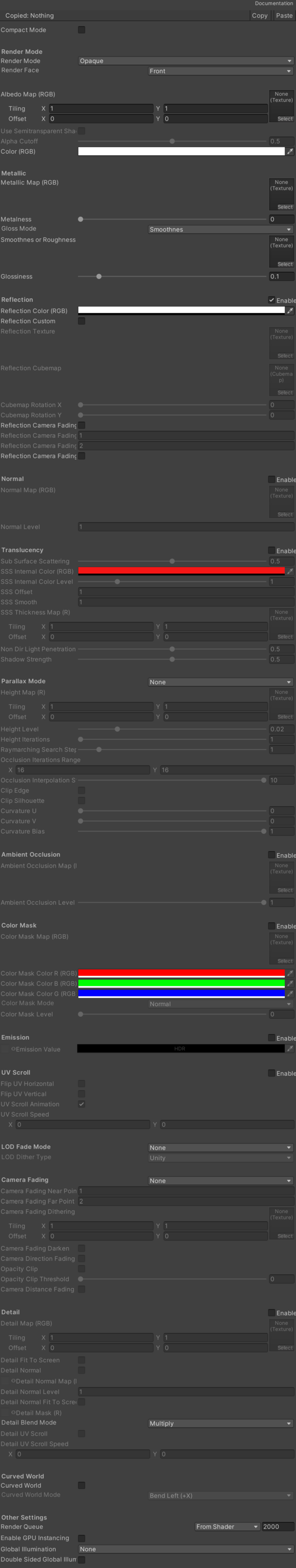Enable the UV Scroll section checkbox
This screenshot has width=296, height=1568.
pos(271,1073)
